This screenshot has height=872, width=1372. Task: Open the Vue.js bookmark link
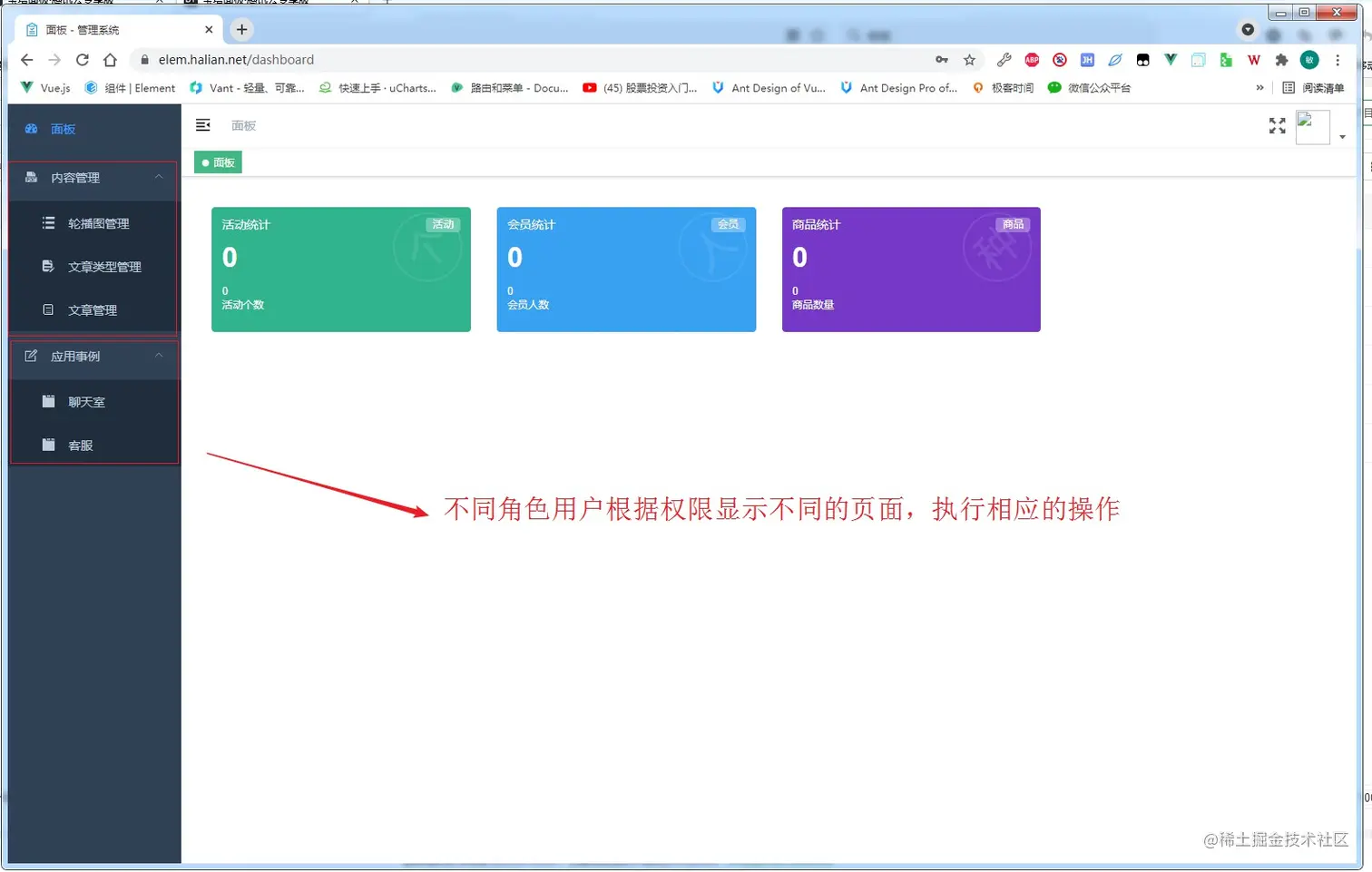tap(44, 88)
